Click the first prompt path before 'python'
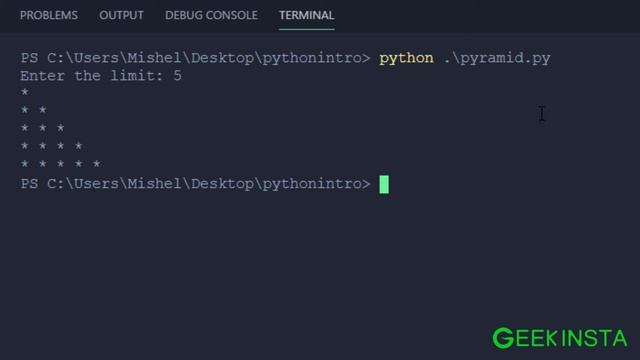 click(196, 58)
